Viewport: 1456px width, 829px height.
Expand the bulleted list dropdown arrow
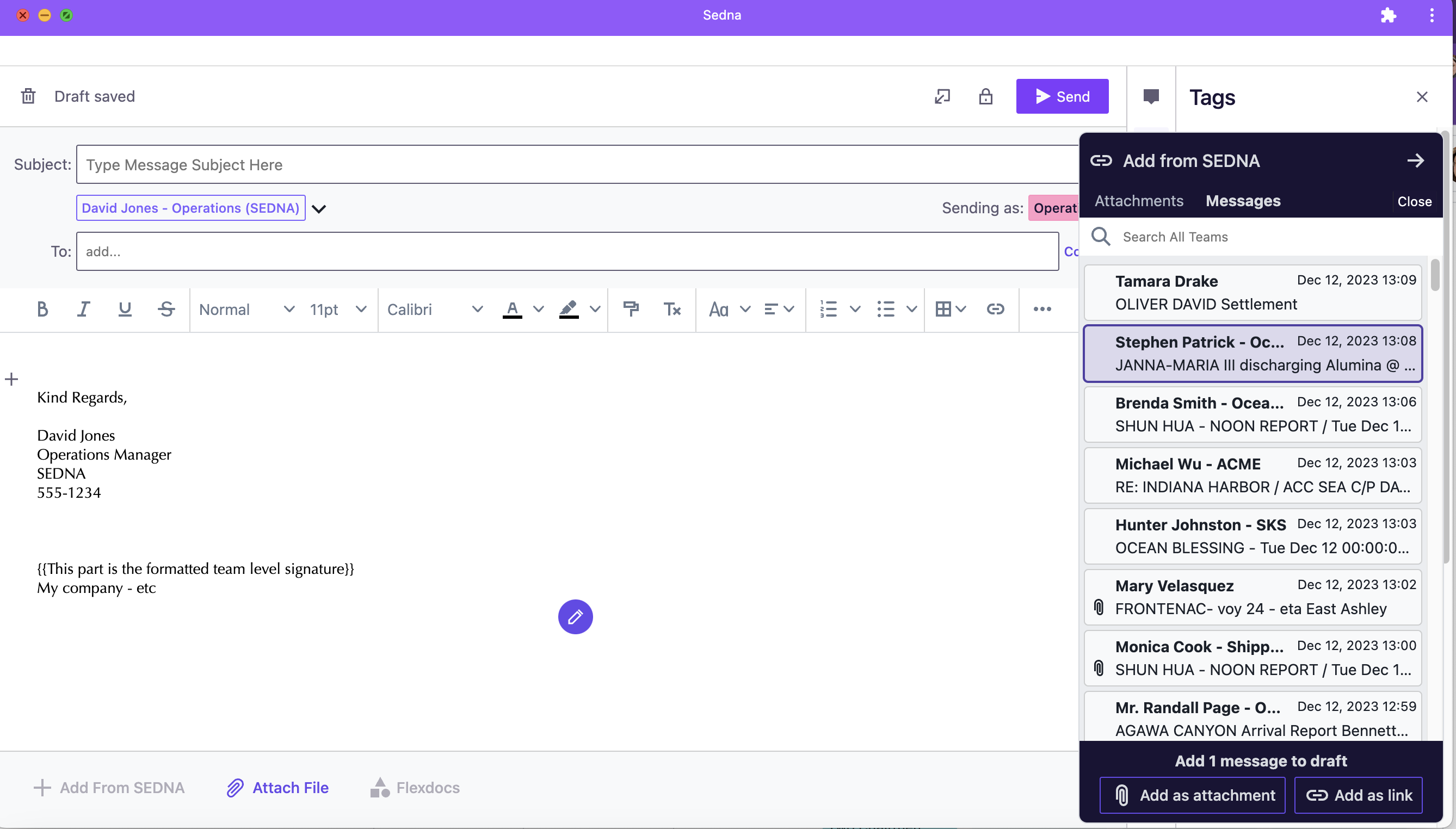911,309
